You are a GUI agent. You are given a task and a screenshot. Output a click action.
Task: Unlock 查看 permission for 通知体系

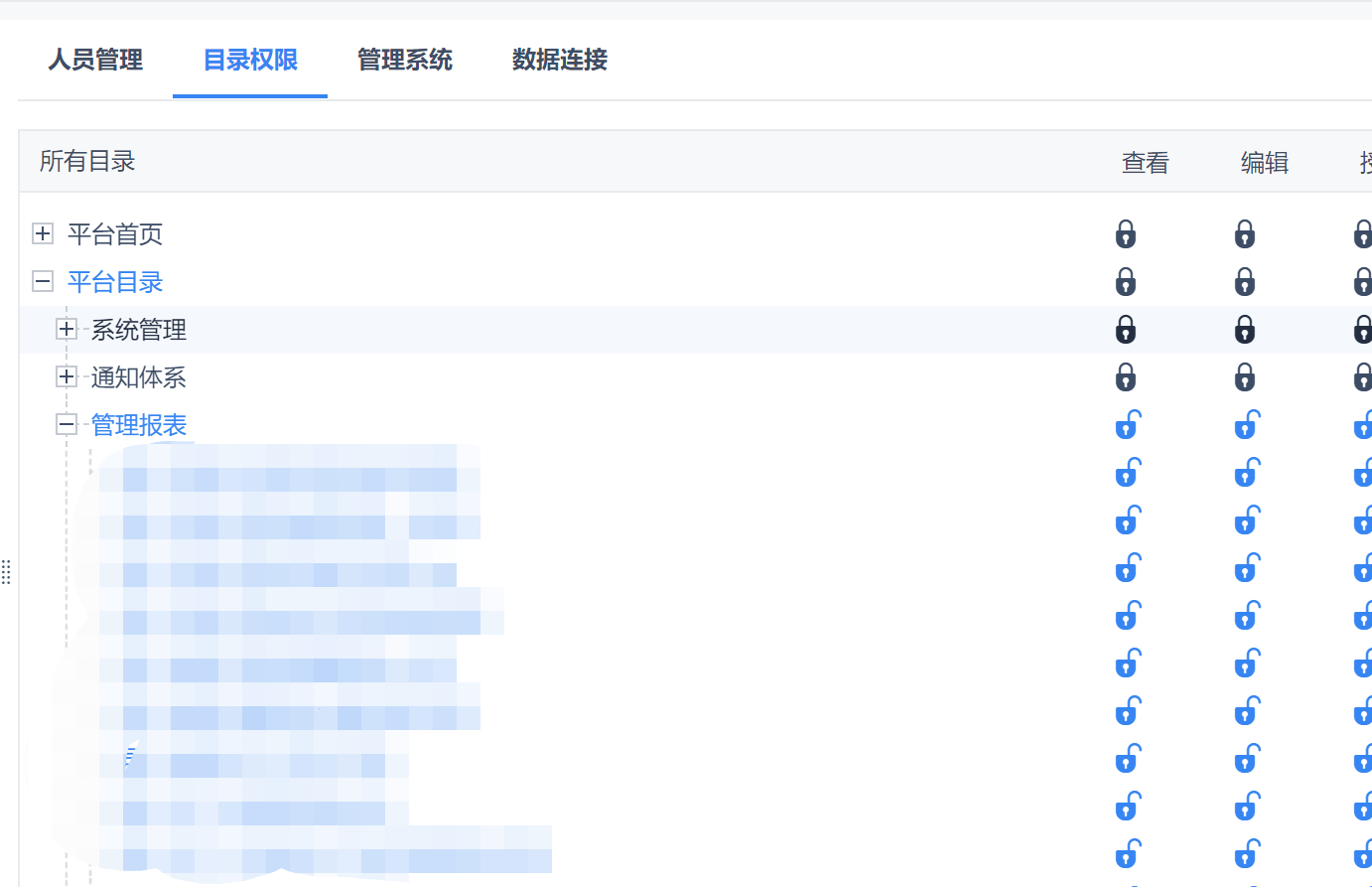pos(1126,377)
